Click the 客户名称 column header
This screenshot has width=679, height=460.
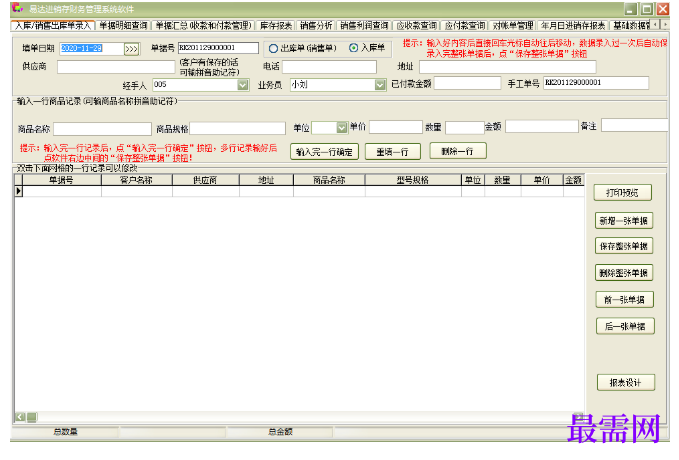[x=137, y=180]
